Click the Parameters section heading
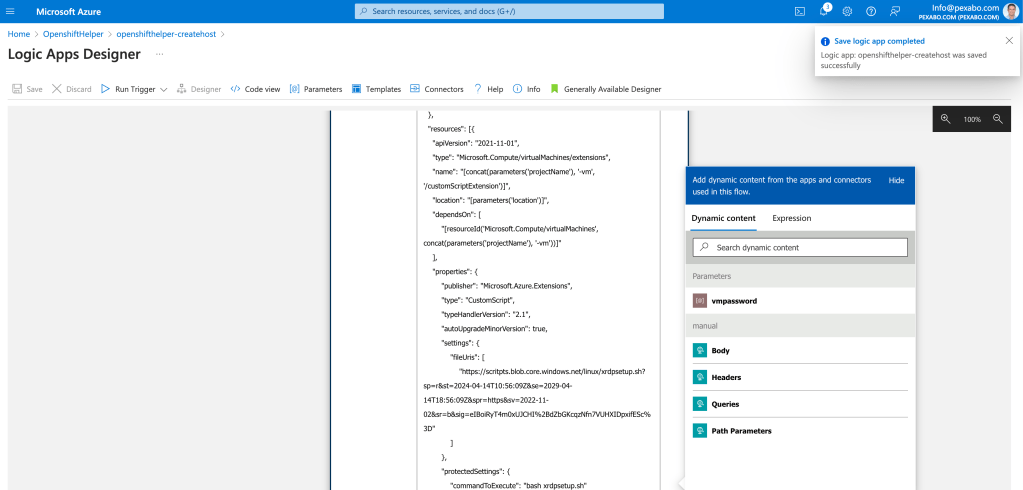Image resolution: width=1023 pixels, height=490 pixels. (x=712, y=276)
